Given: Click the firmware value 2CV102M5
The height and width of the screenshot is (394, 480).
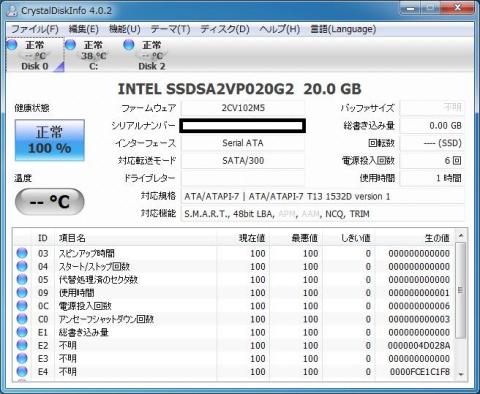Looking at the screenshot, I should pyautogui.click(x=243, y=108).
